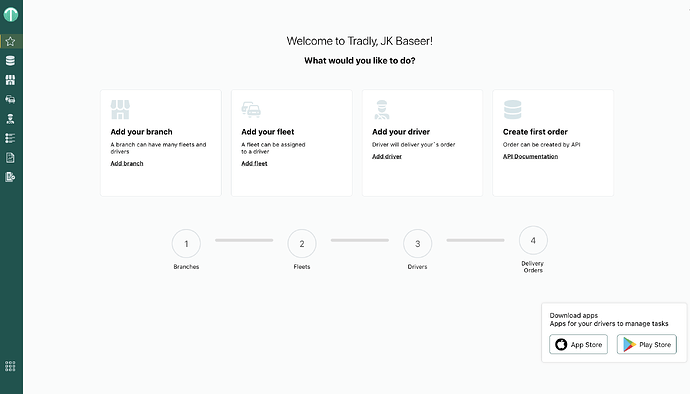This screenshot has width=690, height=394.
Task: Open the document settings sidebar icon
Action: [x=10, y=177]
